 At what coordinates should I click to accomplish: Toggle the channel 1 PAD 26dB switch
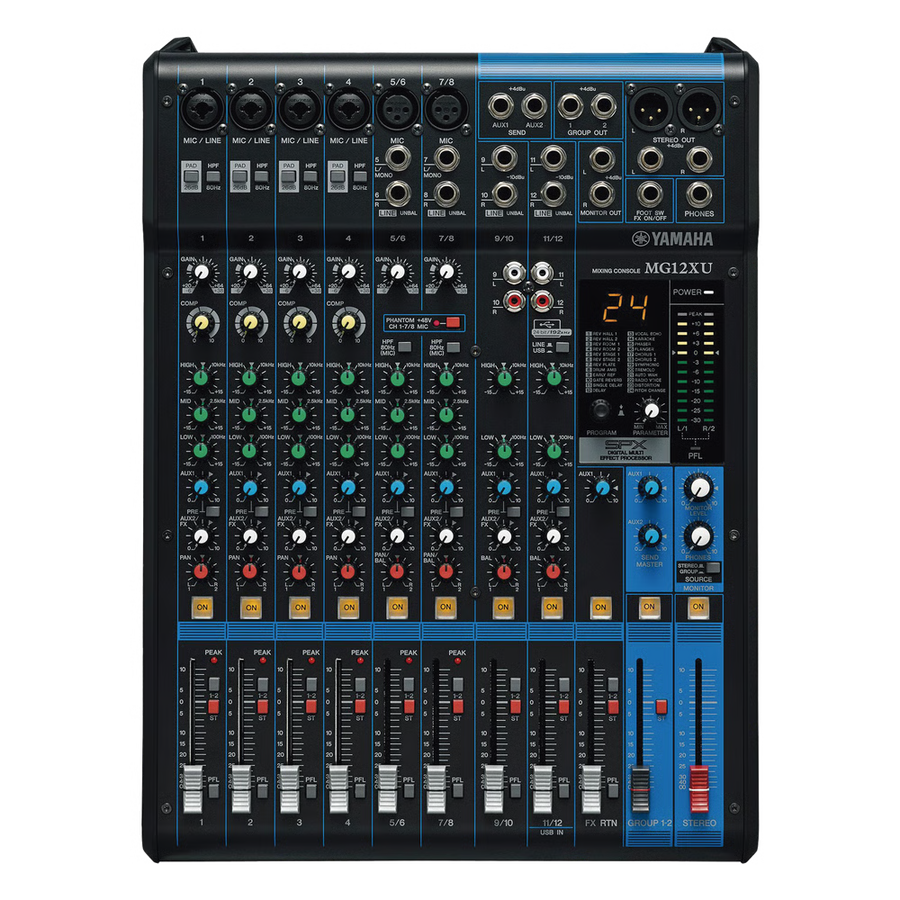coord(191,177)
